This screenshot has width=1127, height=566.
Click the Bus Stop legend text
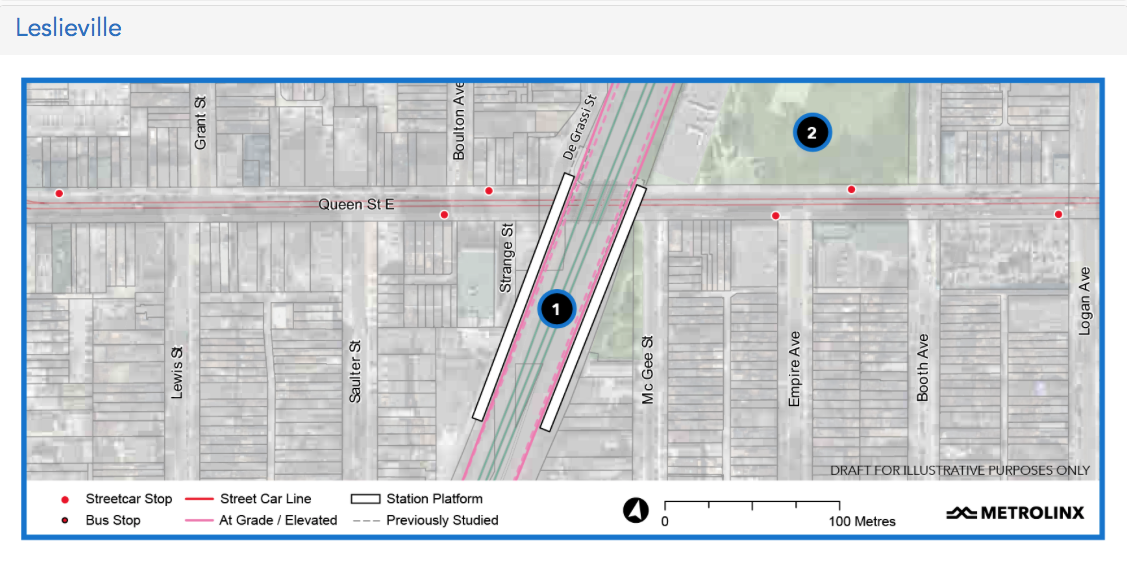point(113,521)
